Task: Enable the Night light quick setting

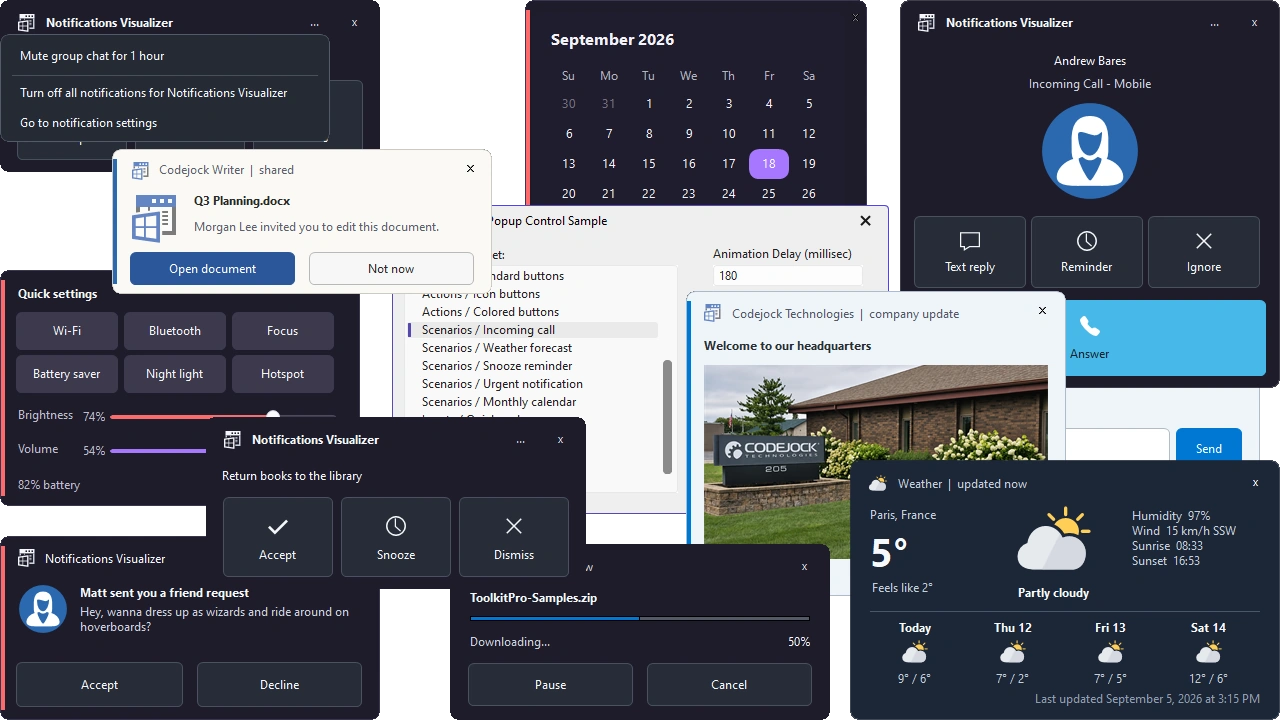Action: pos(175,374)
